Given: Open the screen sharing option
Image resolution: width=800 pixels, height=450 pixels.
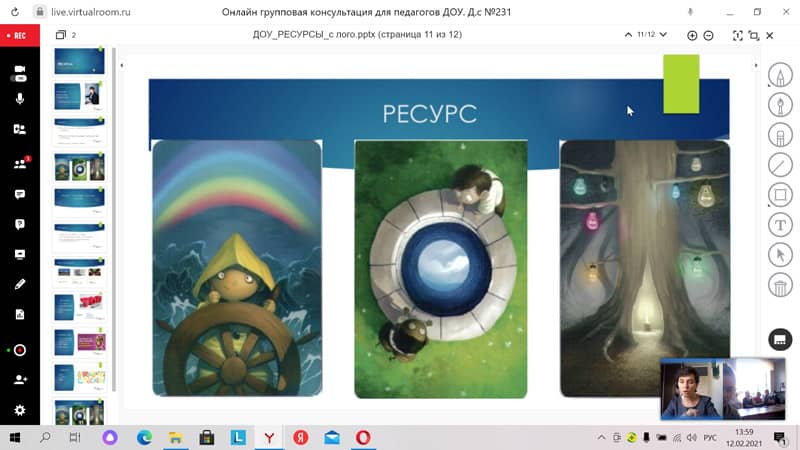Looking at the screenshot, I should pyautogui.click(x=19, y=255).
